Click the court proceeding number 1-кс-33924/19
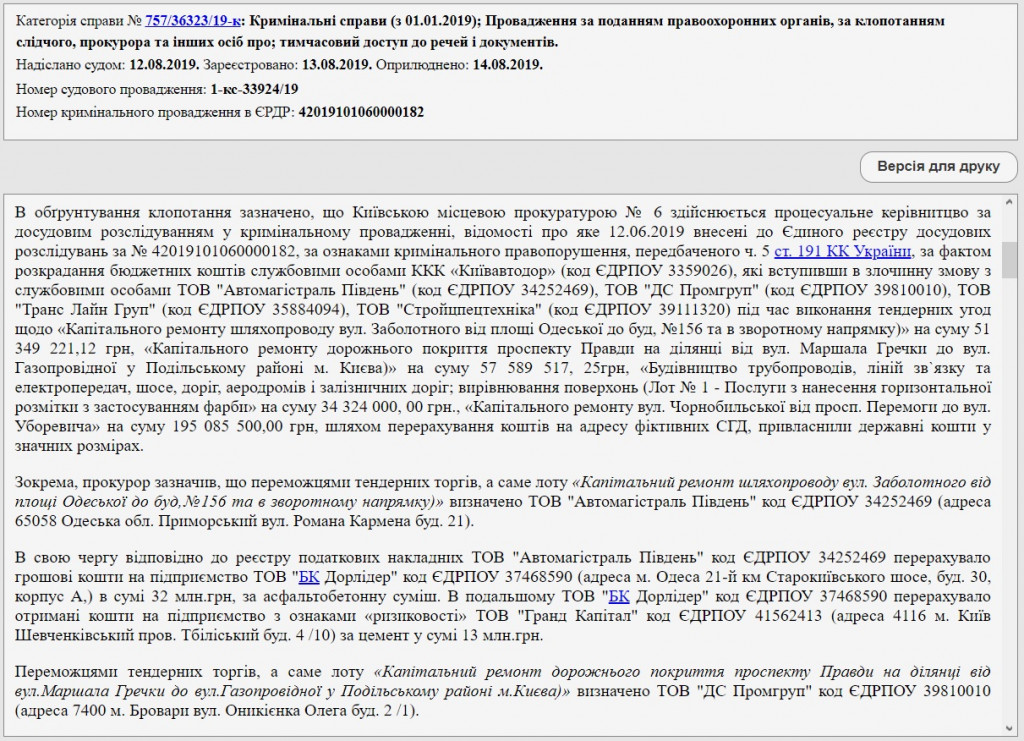Viewport: 1024px width, 741px height. coord(254,89)
